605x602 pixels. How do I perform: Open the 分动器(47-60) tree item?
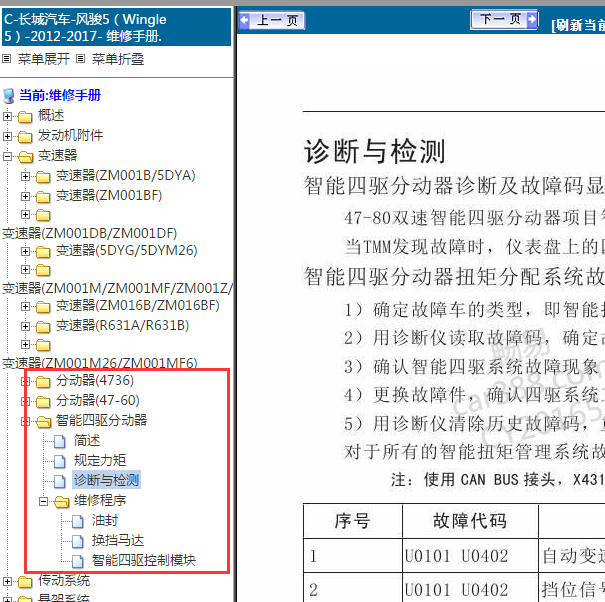[98, 401]
